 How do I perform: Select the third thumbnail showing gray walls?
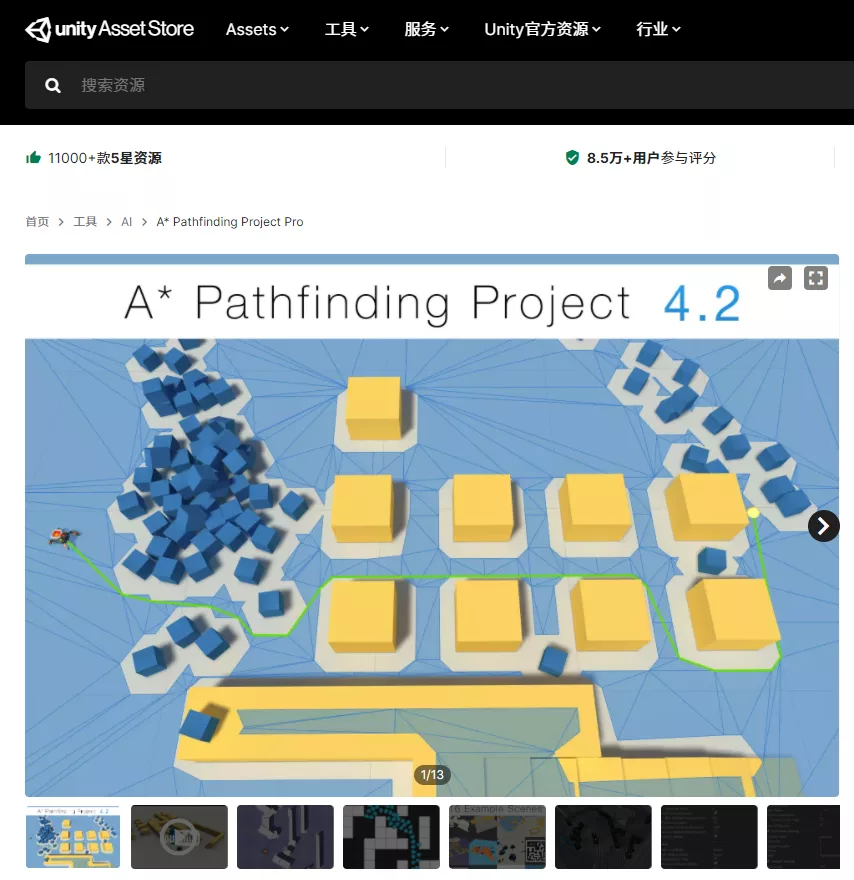285,837
